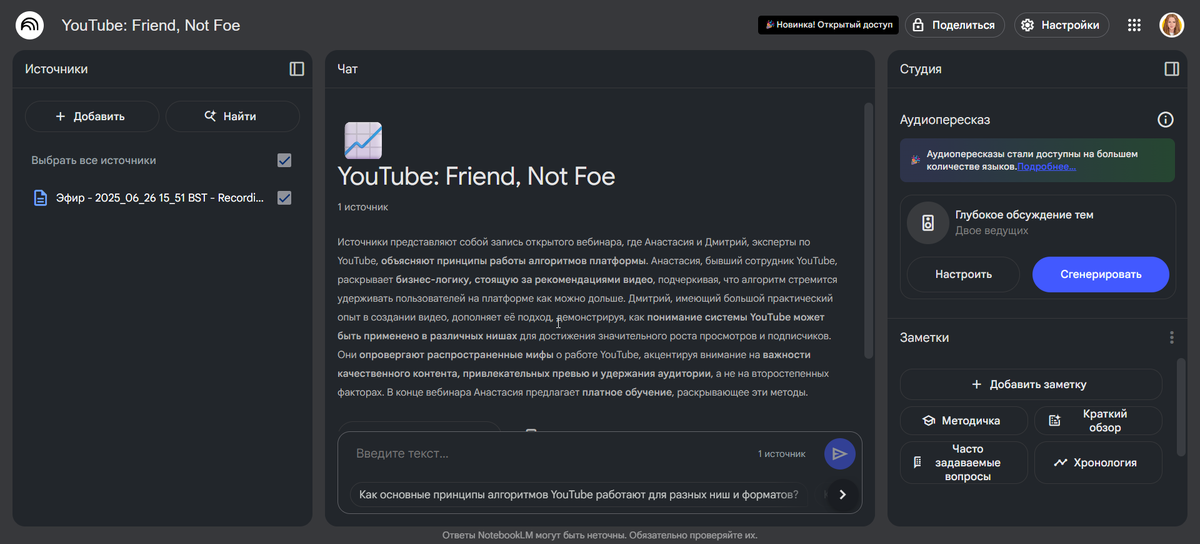Click the deep dive speaker icon
Viewport: 1200px width, 544px height.
927,223
